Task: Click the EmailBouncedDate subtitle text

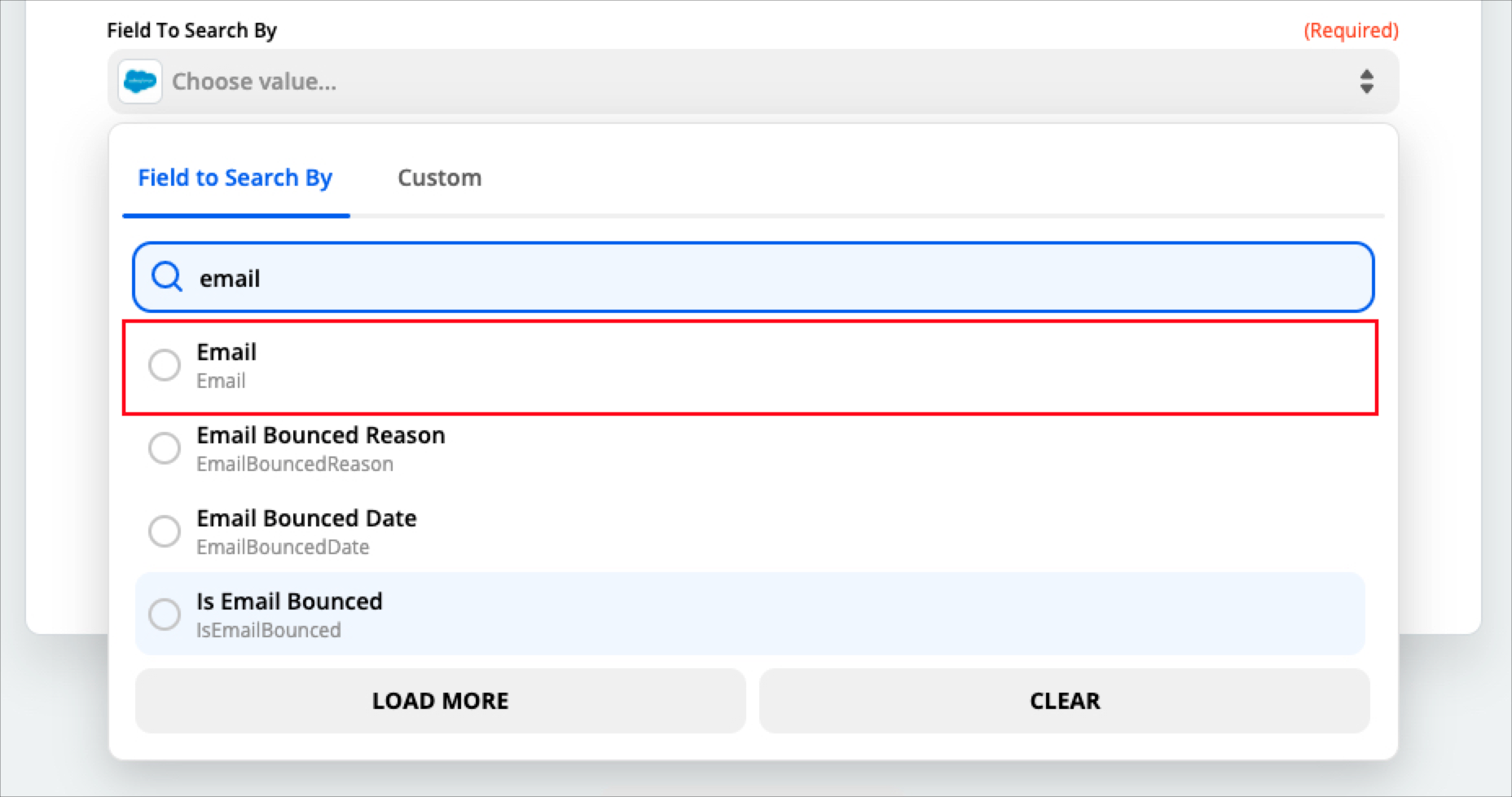Action: click(x=283, y=547)
